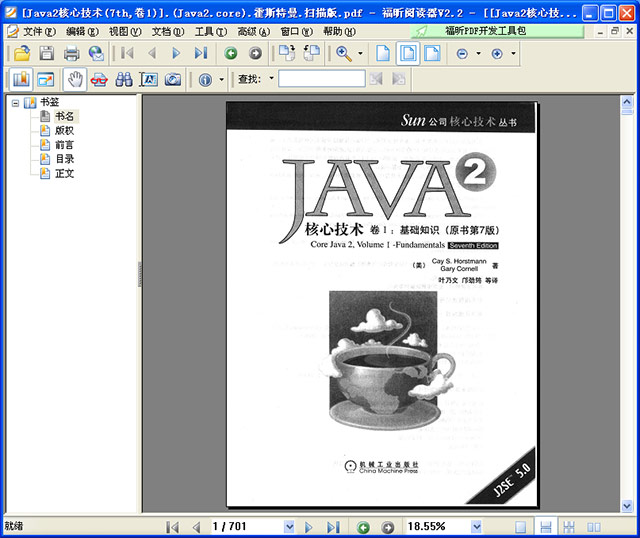Switch to facing pages layout

(x=593, y=527)
